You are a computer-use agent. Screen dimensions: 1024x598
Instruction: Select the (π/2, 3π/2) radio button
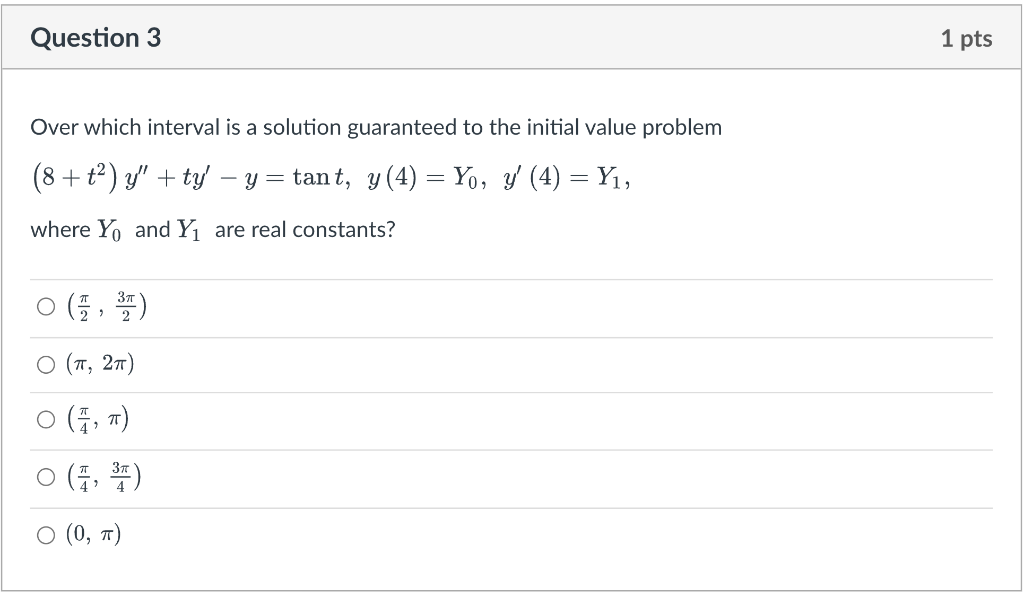[46, 307]
